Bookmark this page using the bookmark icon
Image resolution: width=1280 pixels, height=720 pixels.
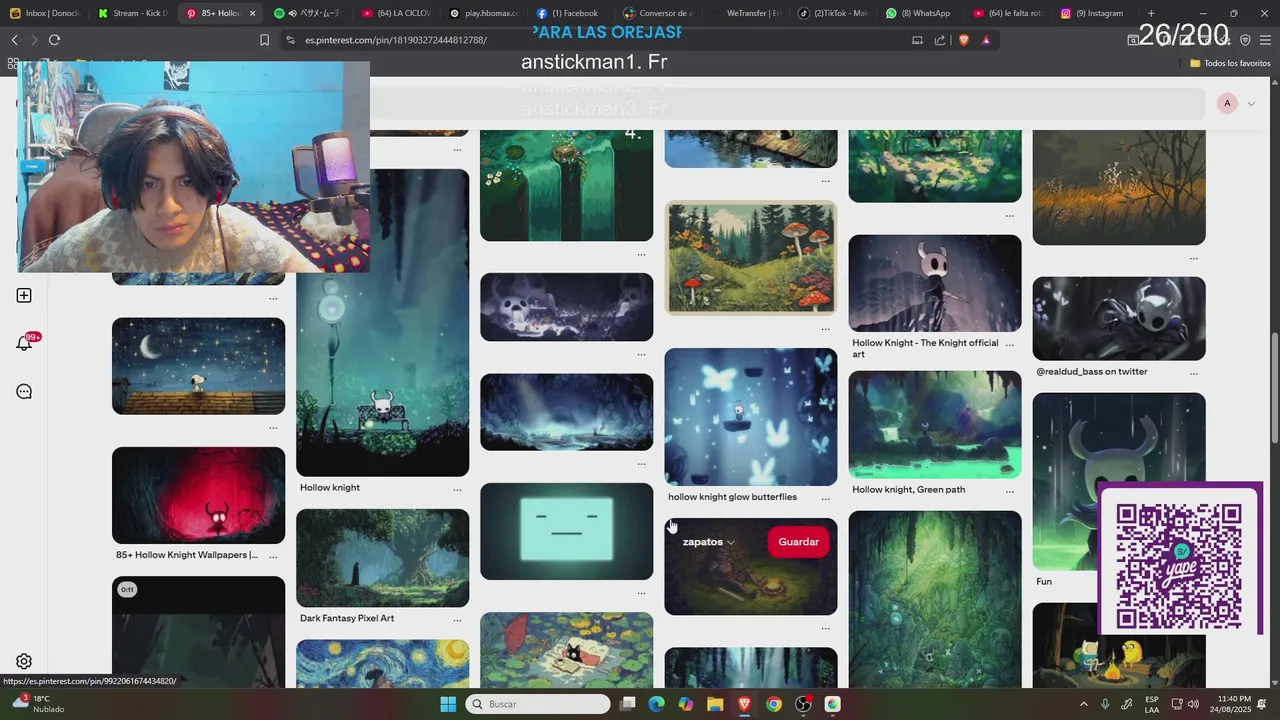[264, 40]
